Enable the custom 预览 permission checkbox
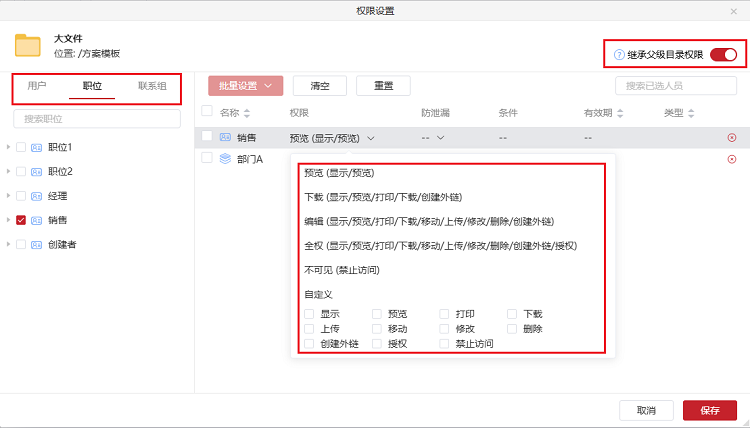 click(377, 314)
